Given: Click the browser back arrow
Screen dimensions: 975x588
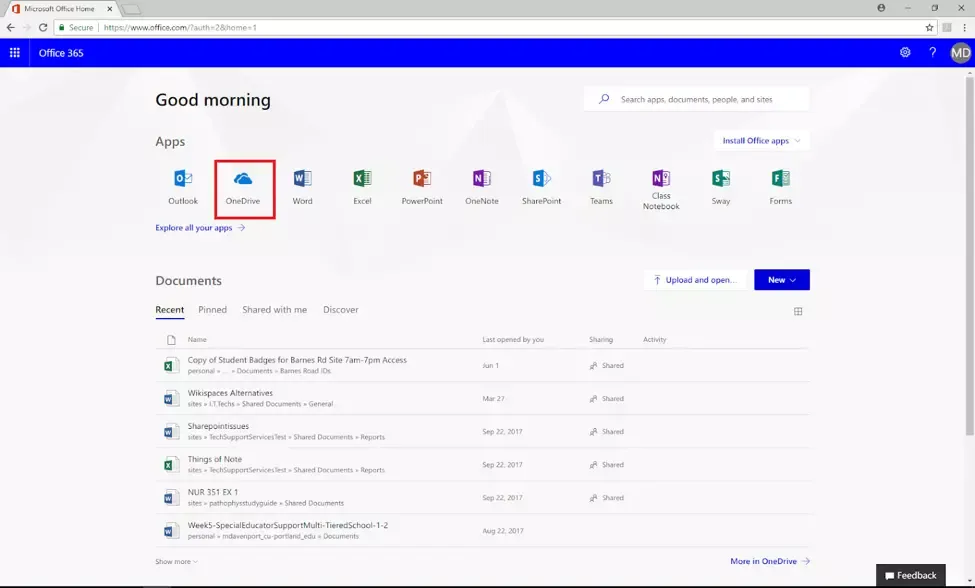Looking at the screenshot, I should tap(11, 27).
